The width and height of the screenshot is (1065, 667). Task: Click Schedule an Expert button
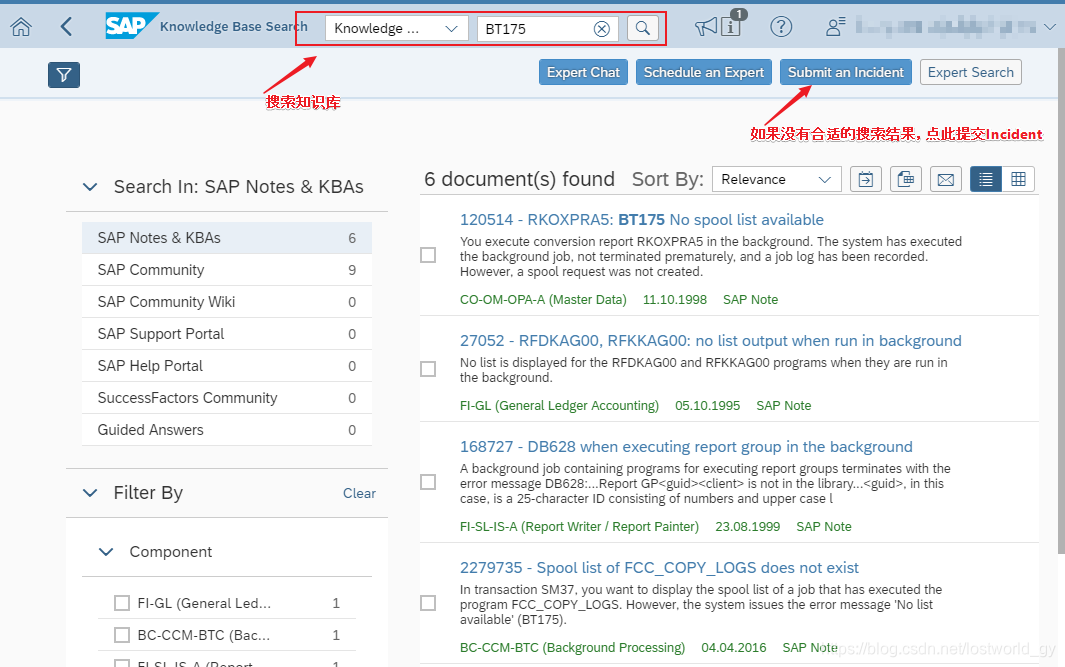pyautogui.click(x=704, y=72)
